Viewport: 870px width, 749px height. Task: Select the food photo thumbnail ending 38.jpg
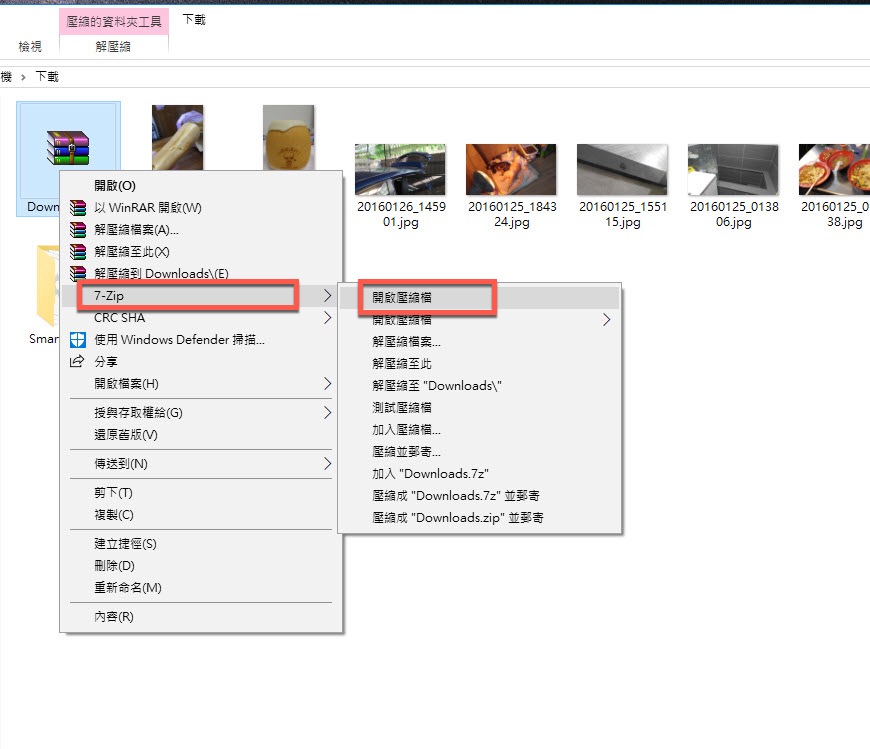coord(834,169)
